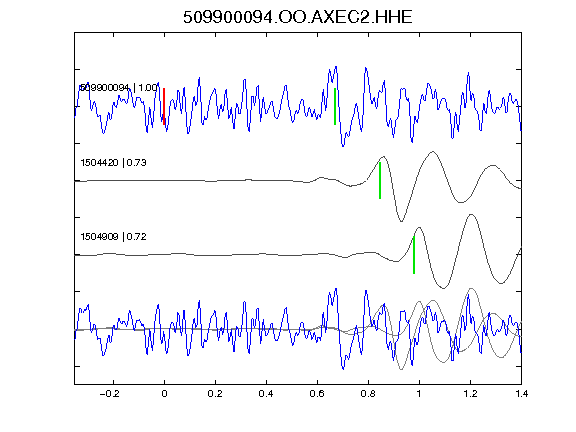This screenshot has width=576, height=432.
Task: Click the red pick marker at time zero
Action: click(x=164, y=107)
